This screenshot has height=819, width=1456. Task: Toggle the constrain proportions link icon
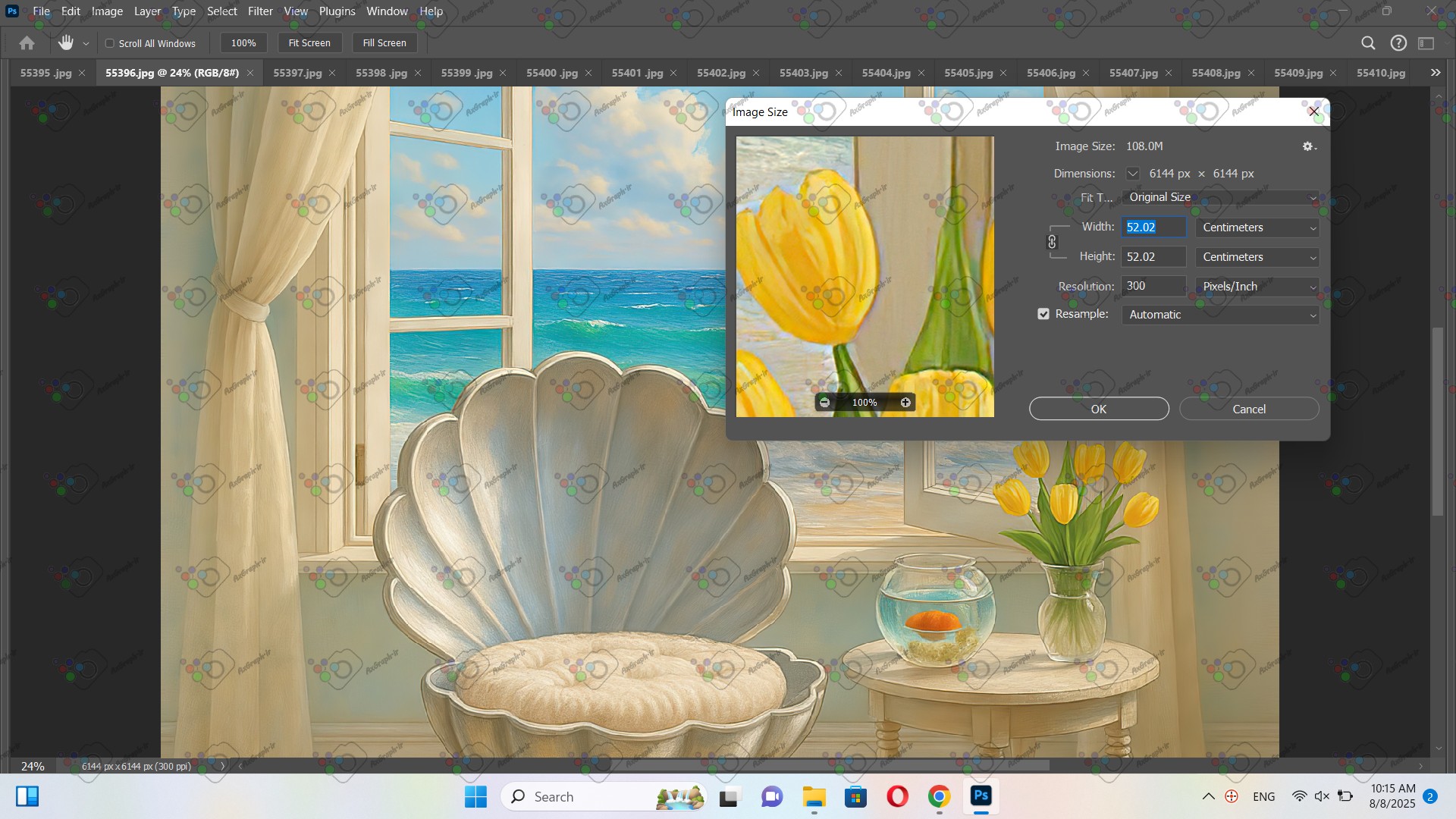[1052, 242]
